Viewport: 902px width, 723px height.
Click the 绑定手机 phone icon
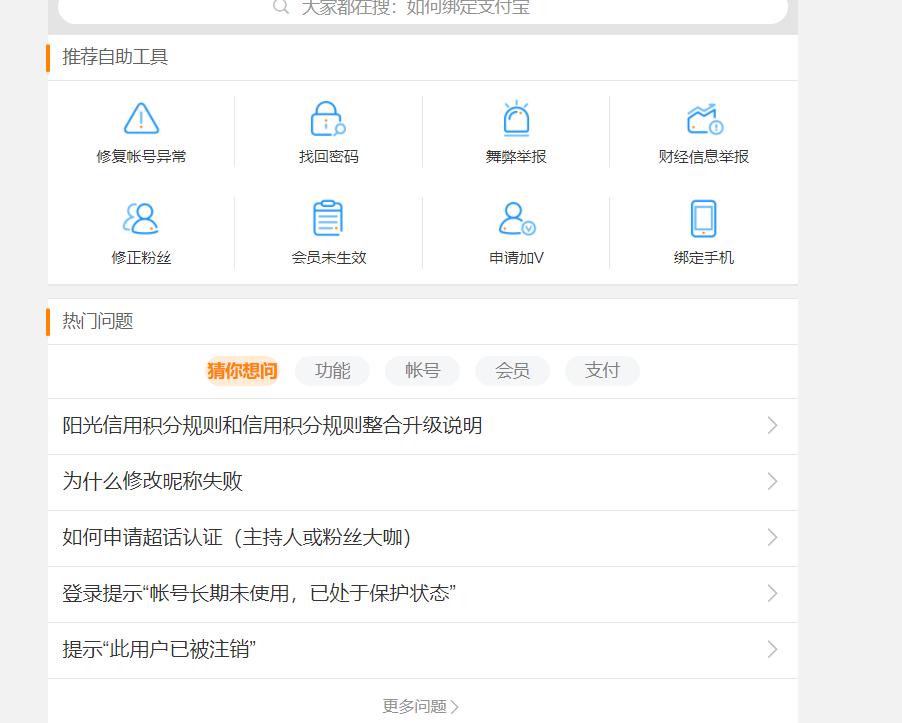point(703,218)
